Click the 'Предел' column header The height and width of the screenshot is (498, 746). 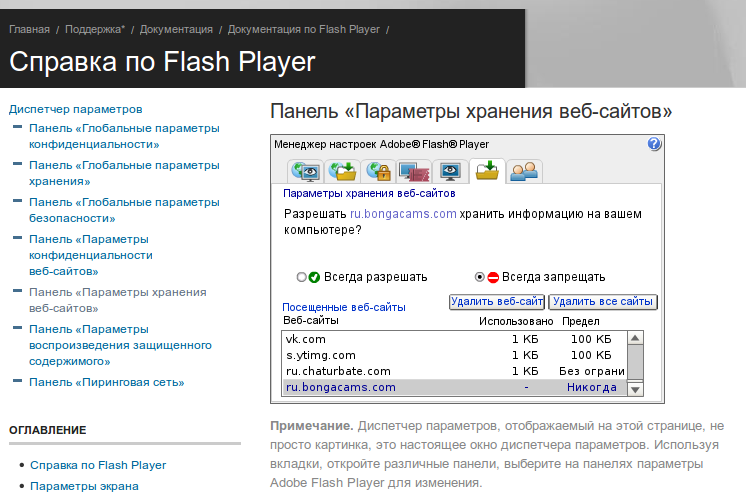[x=580, y=322]
